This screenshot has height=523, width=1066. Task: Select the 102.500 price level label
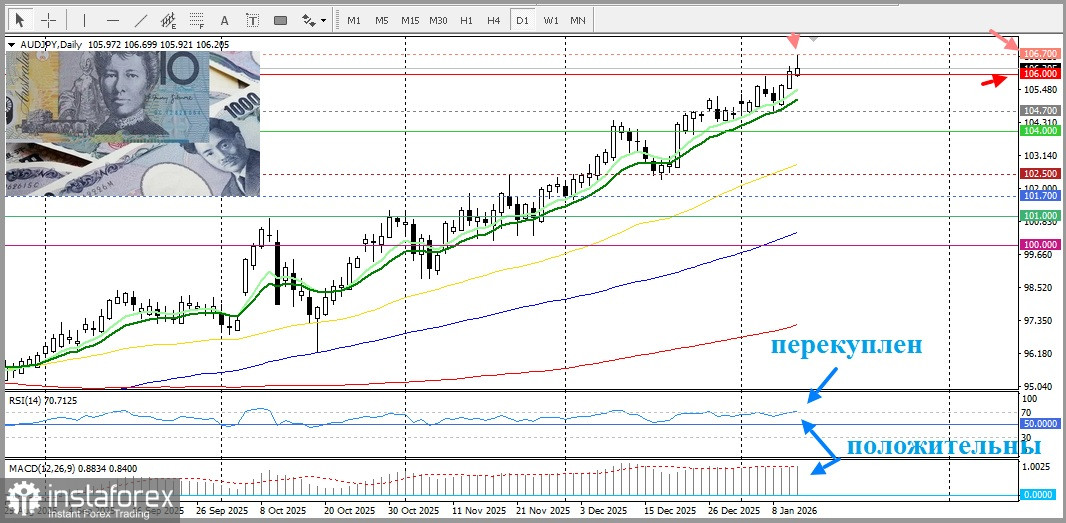(x=1040, y=174)
